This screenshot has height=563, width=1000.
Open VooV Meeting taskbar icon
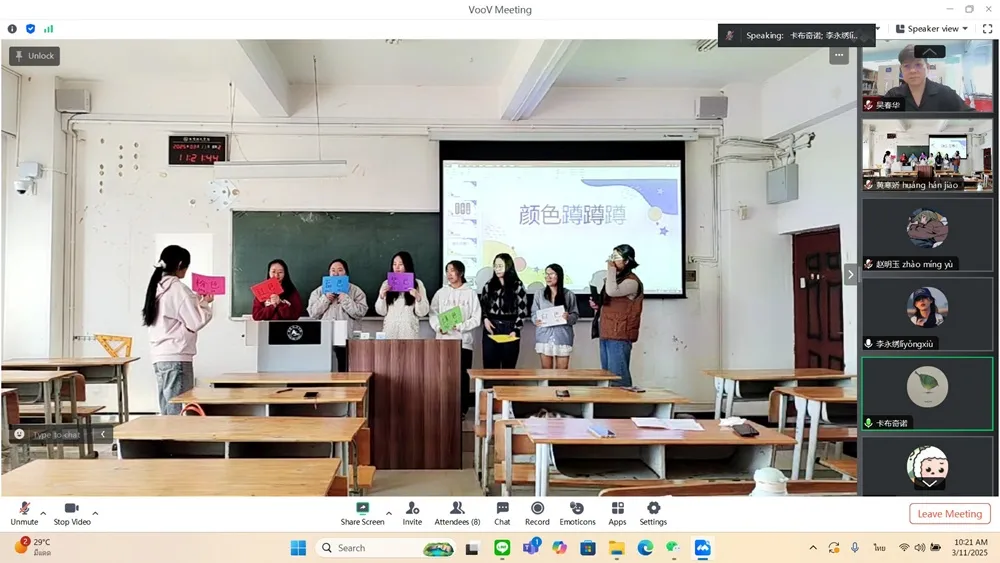point(702,548)
